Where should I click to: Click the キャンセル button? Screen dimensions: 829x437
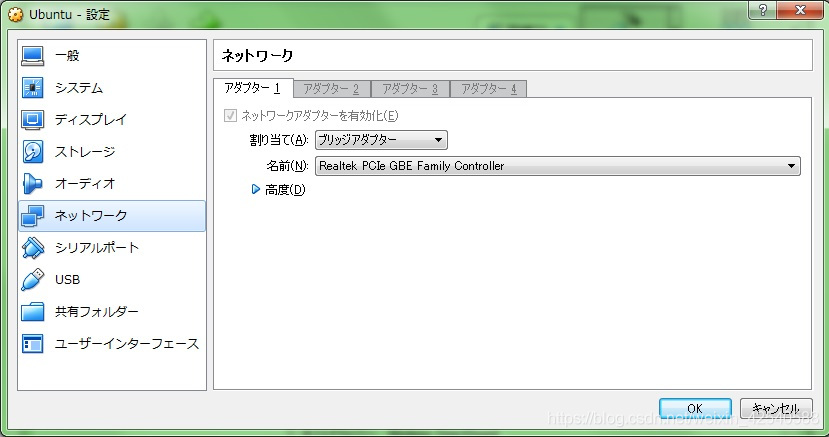[x=776, y=408]
